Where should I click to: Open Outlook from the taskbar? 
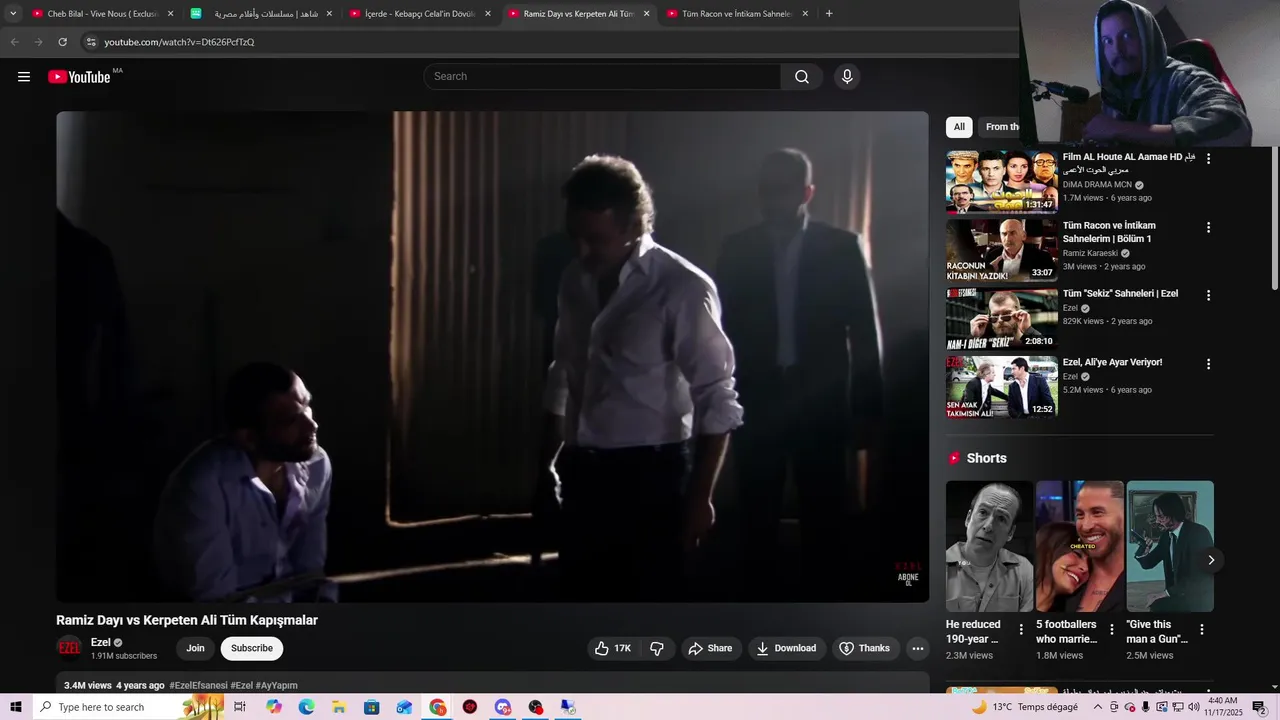[x=404, y=707]
